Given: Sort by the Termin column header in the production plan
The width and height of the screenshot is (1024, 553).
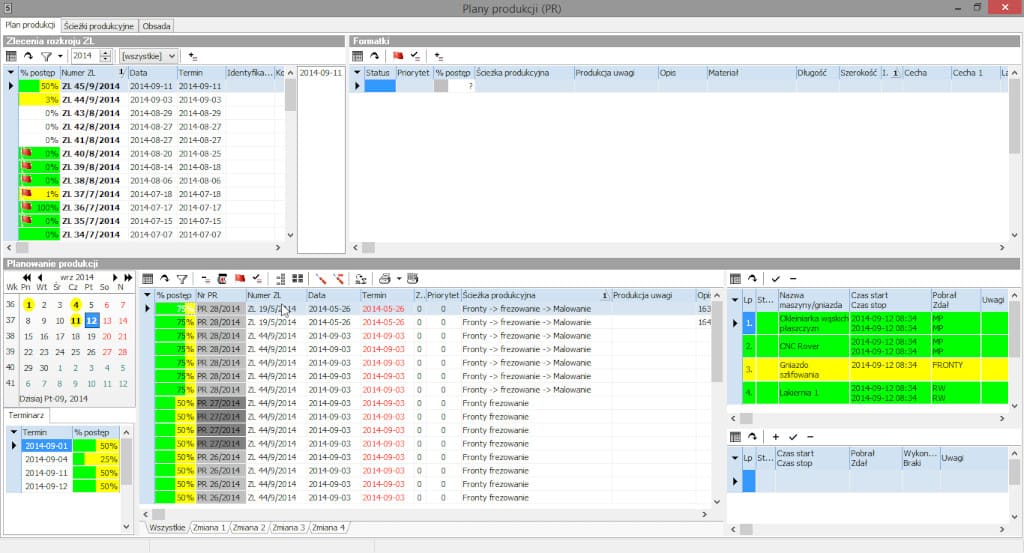Looking at the screenshot, I should tap(375, 296).
